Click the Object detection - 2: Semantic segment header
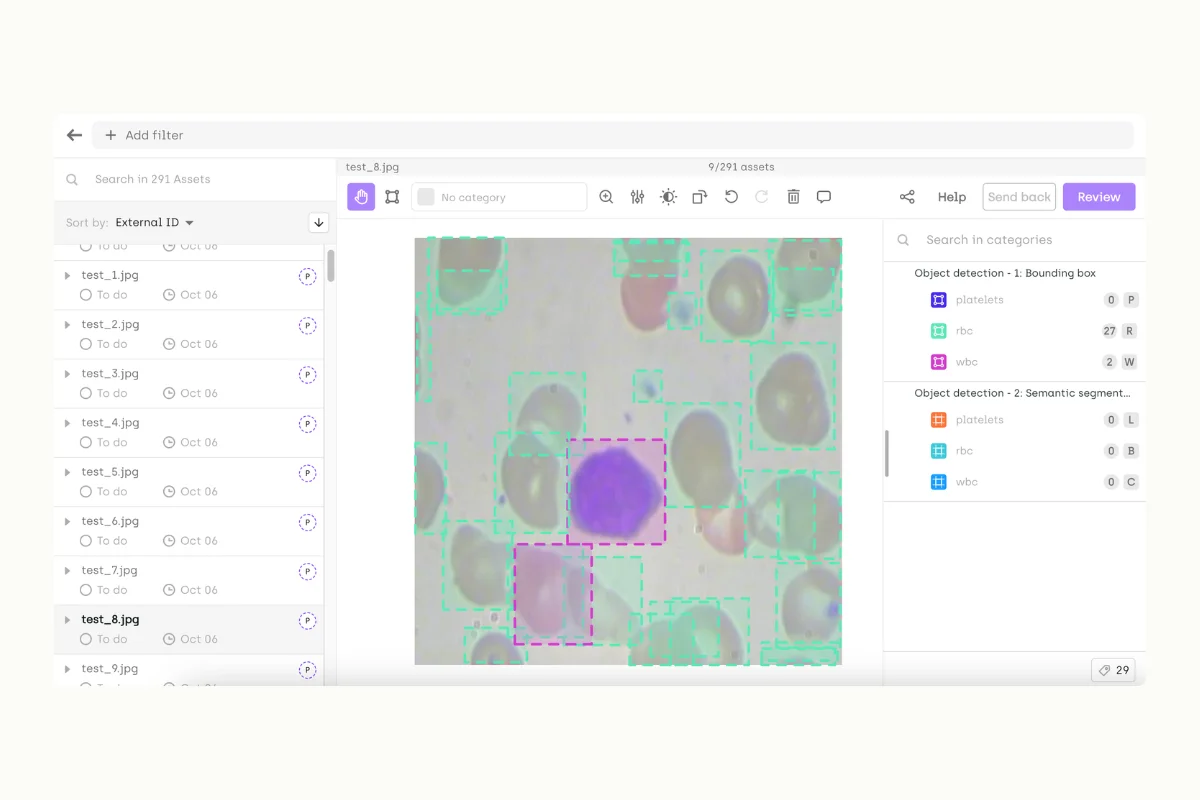 [x=1022, y=393]
